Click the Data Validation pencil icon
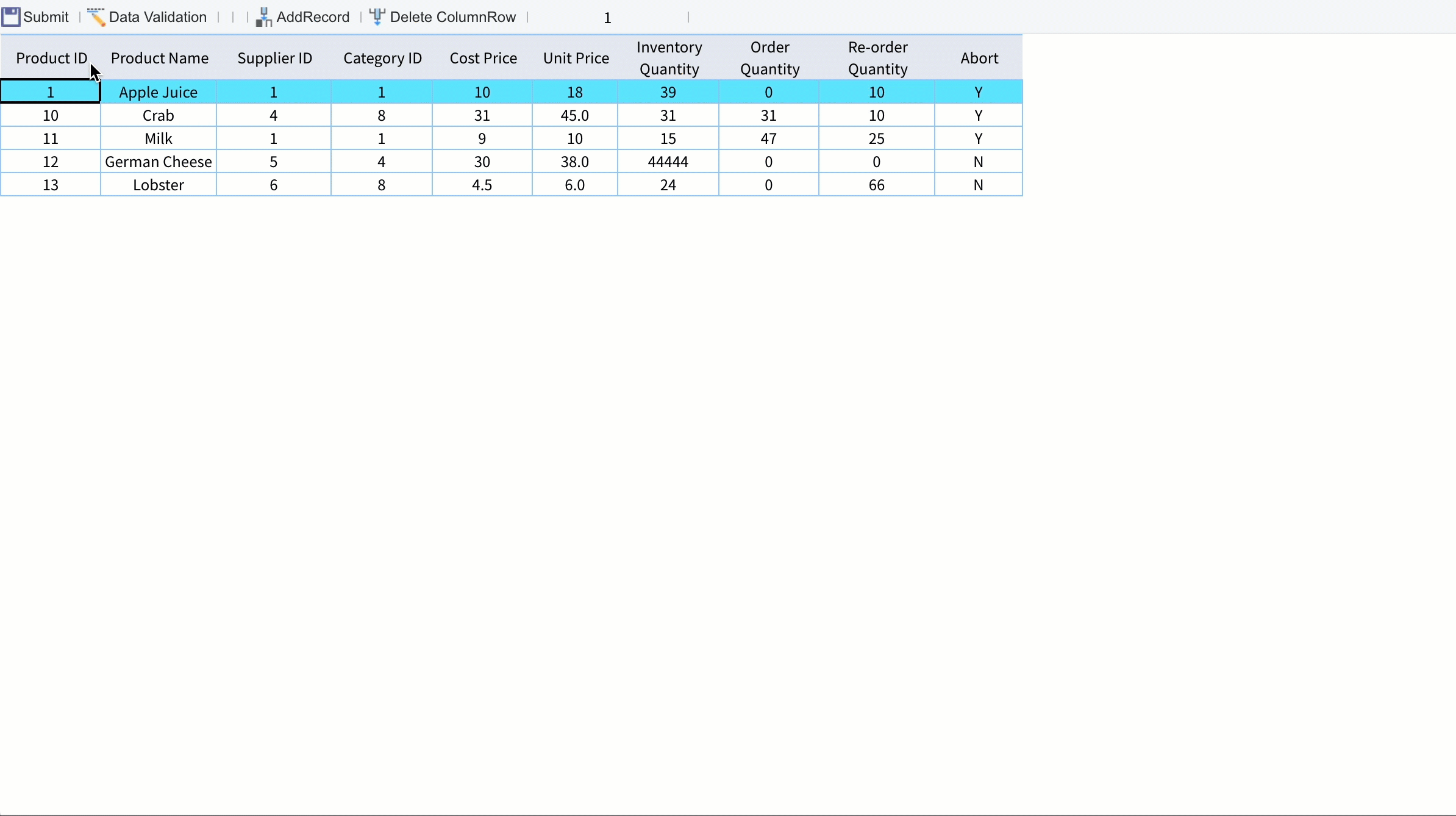The height and width of the screenshot is (816, 1456). pyautogui.click(x=96, y=17)
